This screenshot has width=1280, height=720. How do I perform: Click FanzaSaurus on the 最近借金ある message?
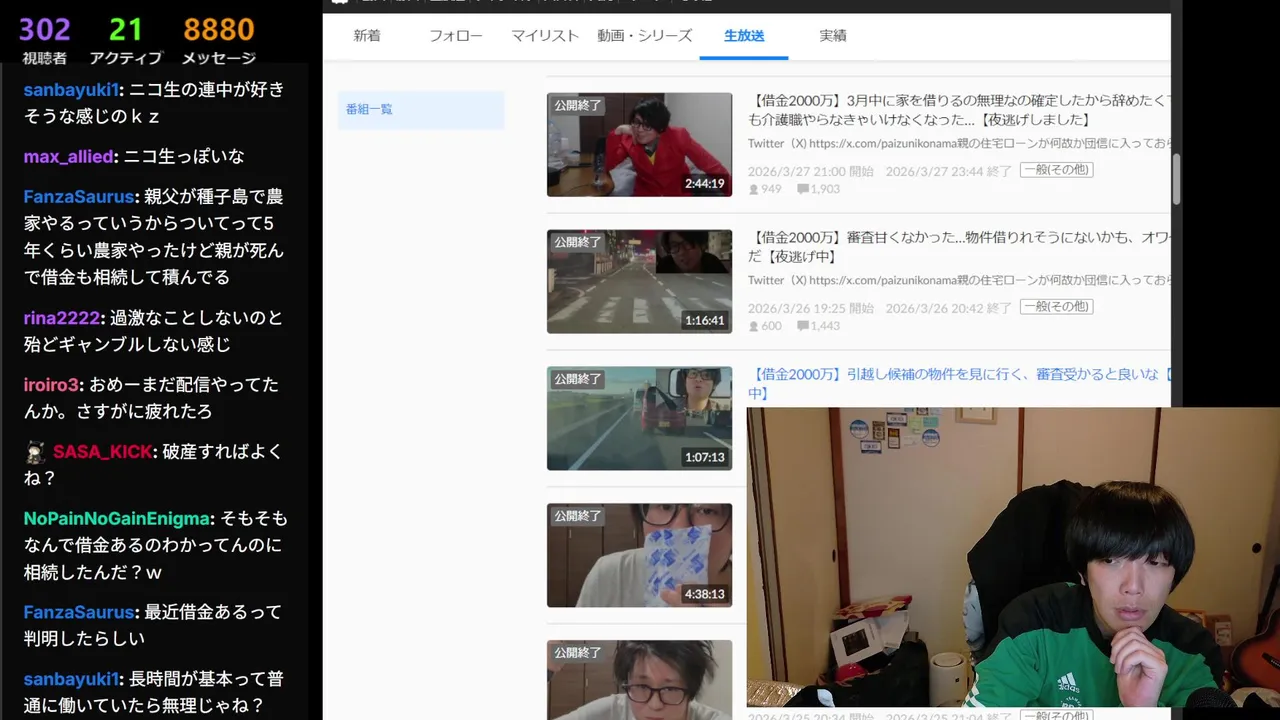pyautogui.click(x=79, y=612)
